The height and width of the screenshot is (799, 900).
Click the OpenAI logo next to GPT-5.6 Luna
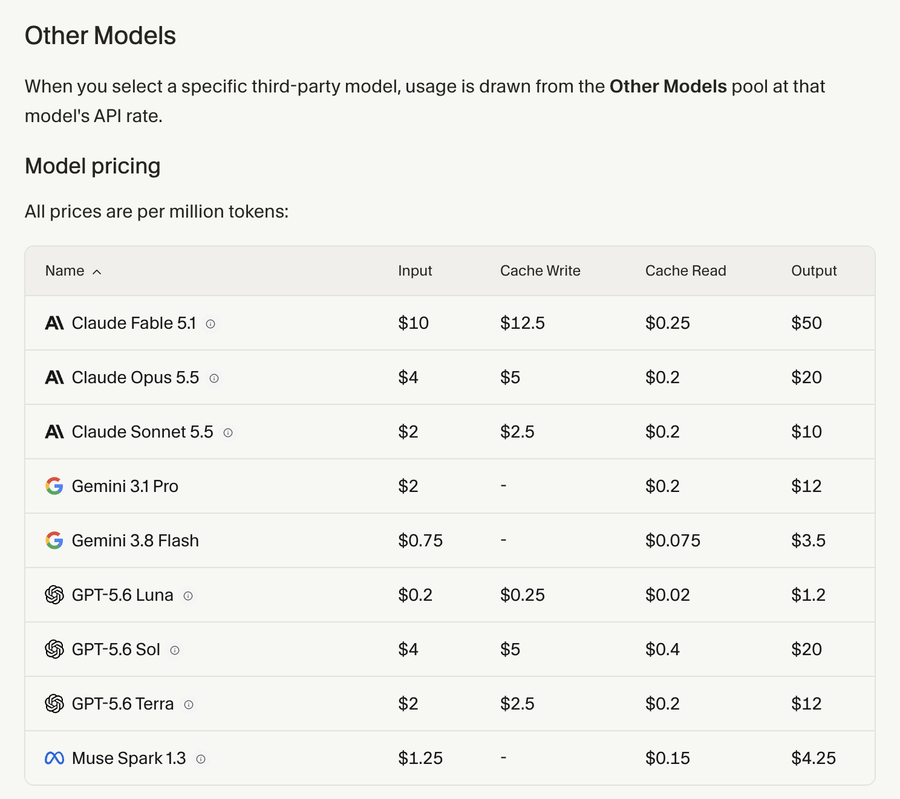pyautogui.click(x=55, y=595)
